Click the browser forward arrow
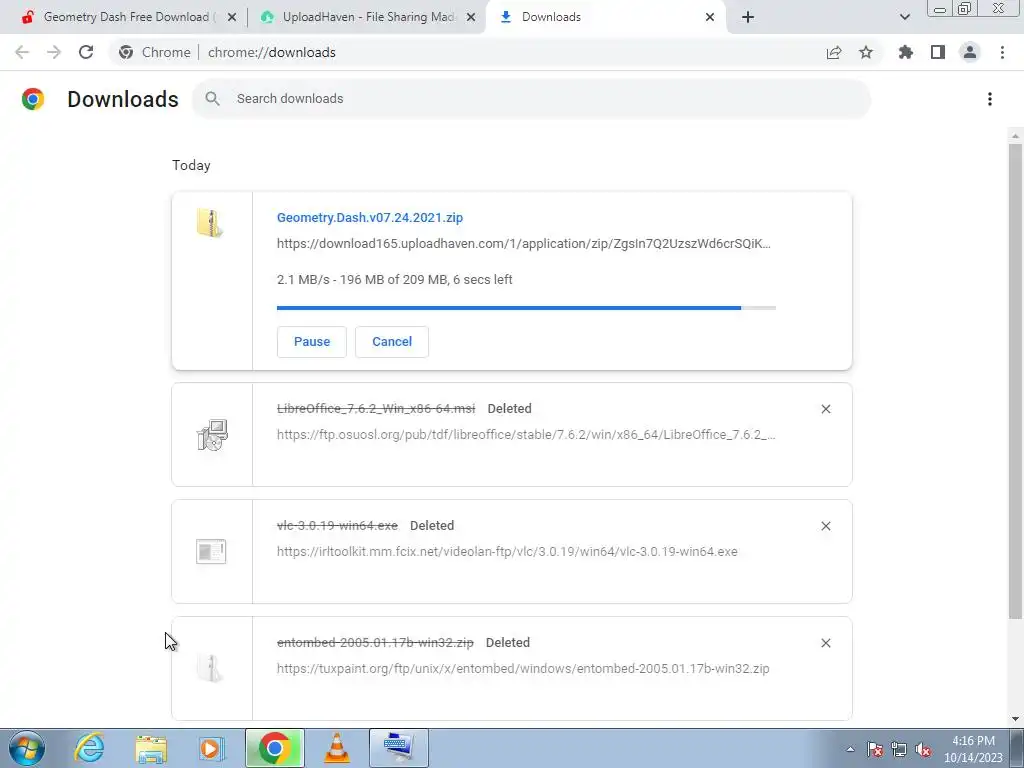 [54, 52]
